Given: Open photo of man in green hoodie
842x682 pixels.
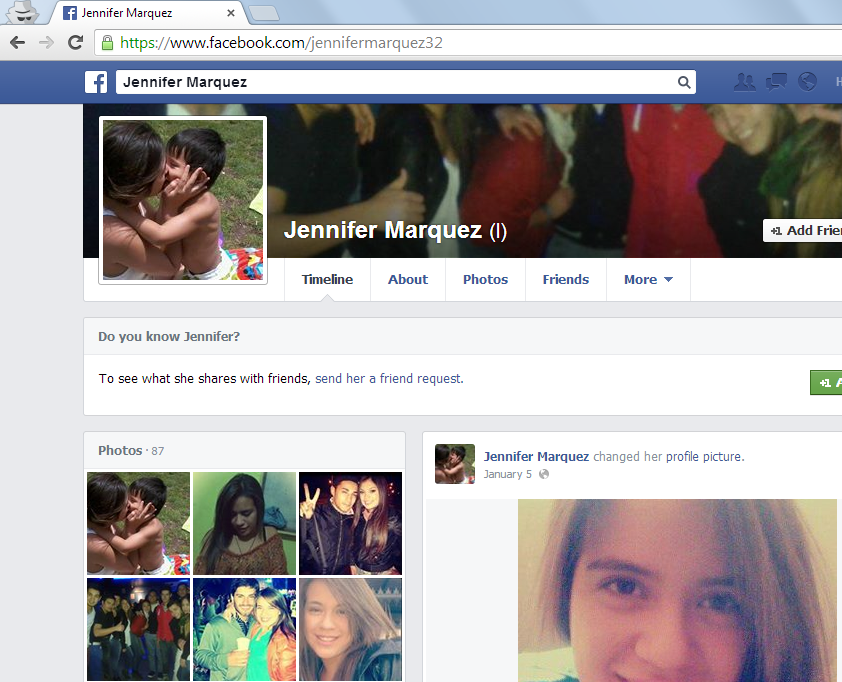Looking at the screenshot, I should click(x=244, y=629).
